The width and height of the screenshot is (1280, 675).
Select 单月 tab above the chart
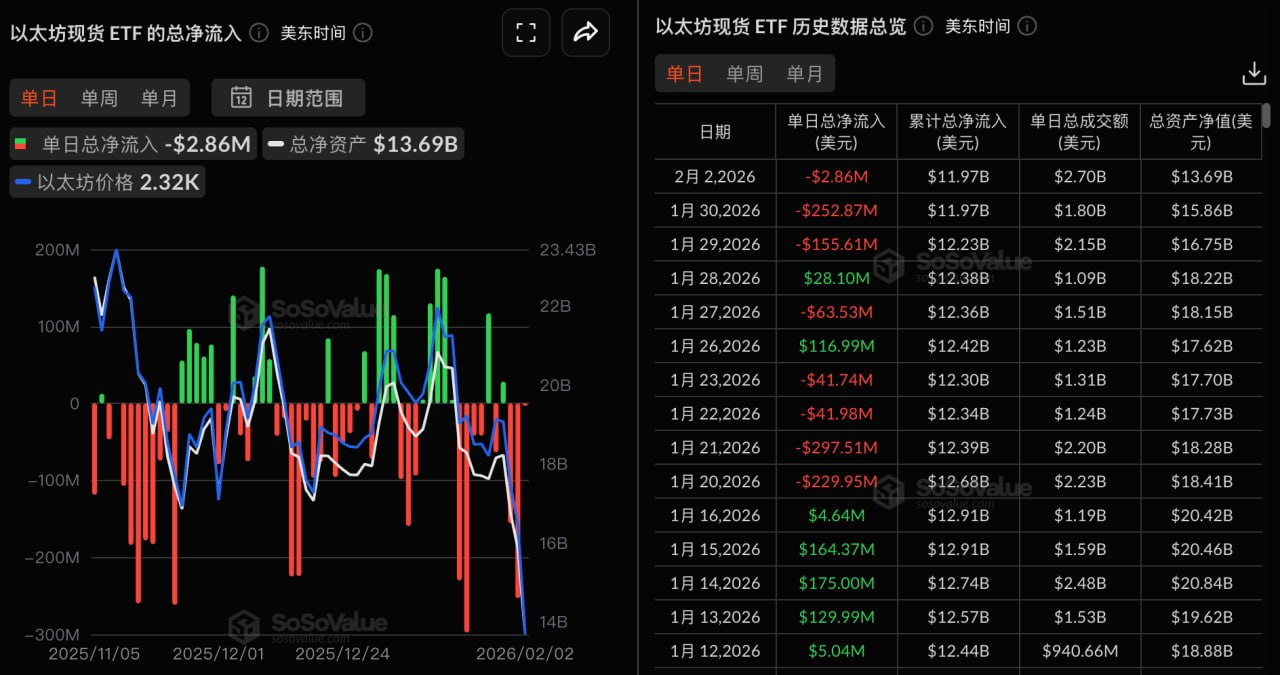159,98
